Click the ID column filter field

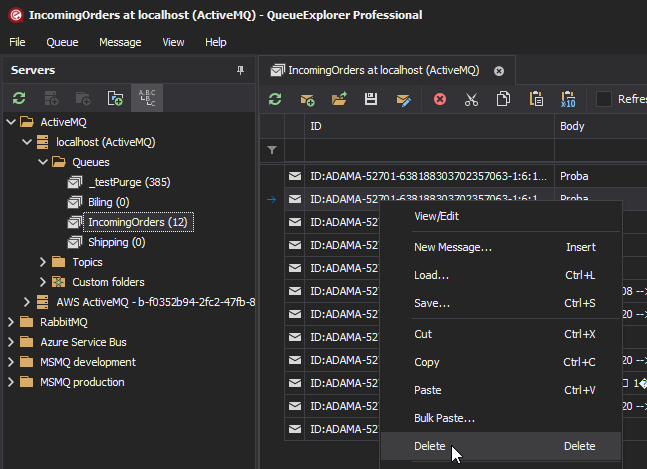(429, 150)
